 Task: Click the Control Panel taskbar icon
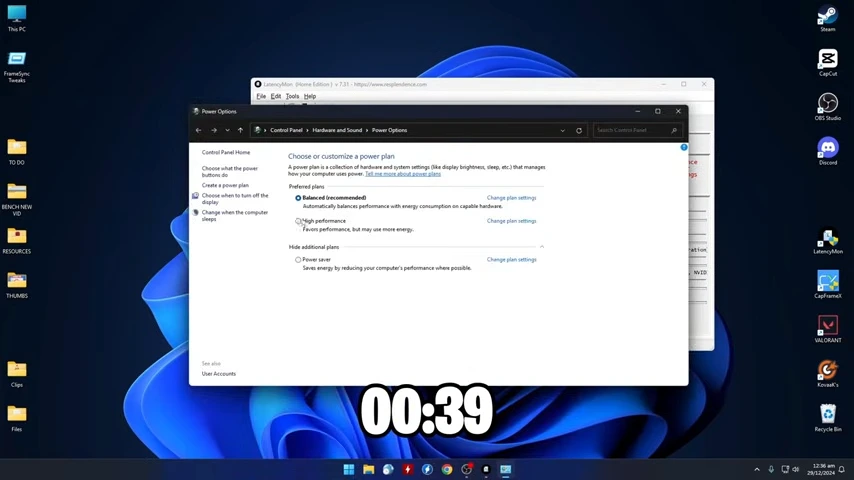pos(505,469)
